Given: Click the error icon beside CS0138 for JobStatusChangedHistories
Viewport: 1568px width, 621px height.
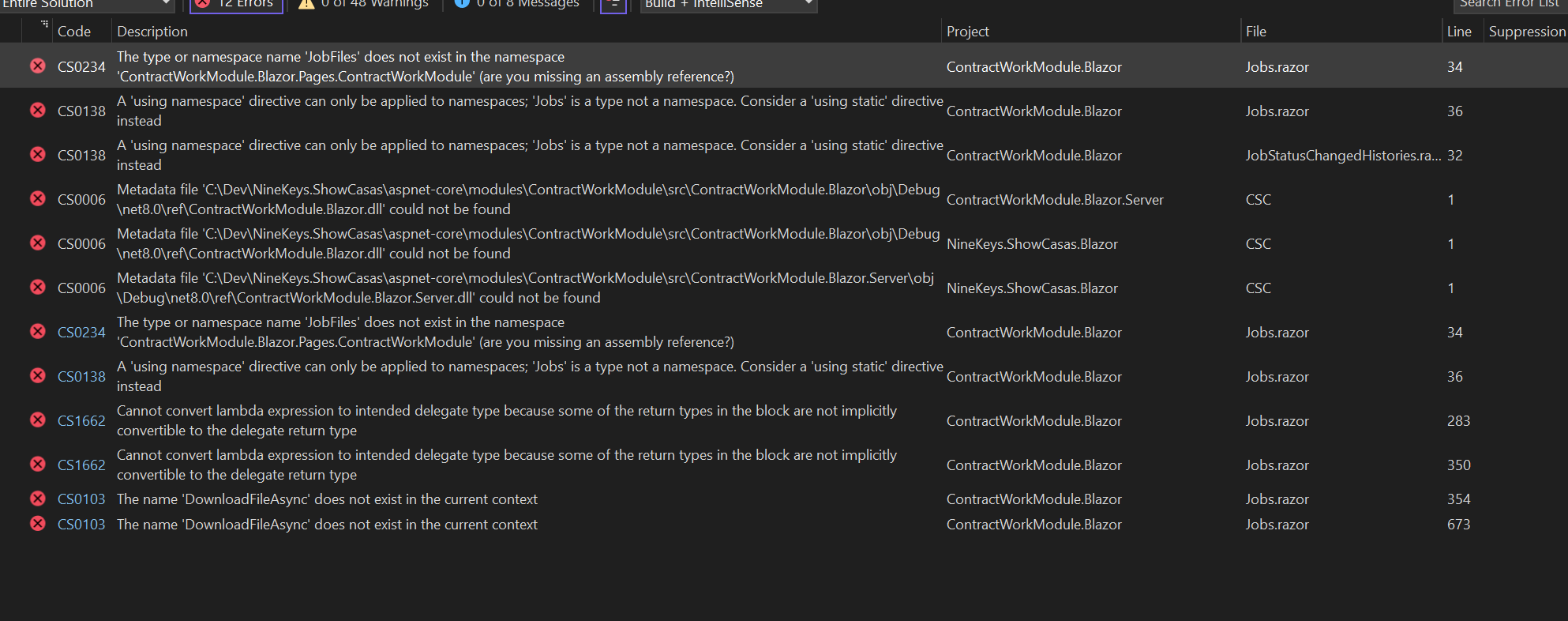Looking at the screenshot, I should point(37,155).
